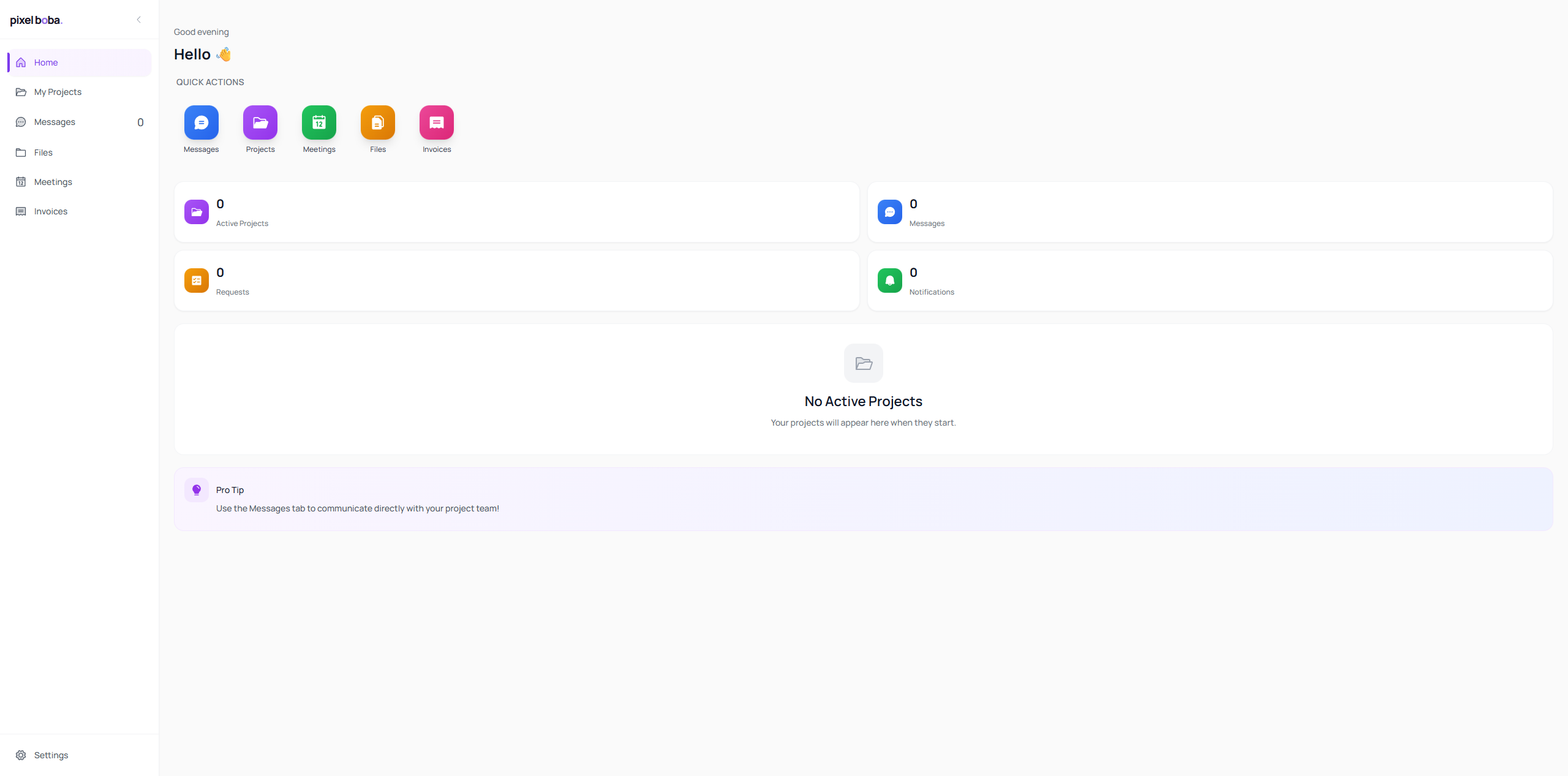Image resolution: width=1568 pixels, height=776 pixels.
Task: Open the Settings page
Action: point(51,755)
